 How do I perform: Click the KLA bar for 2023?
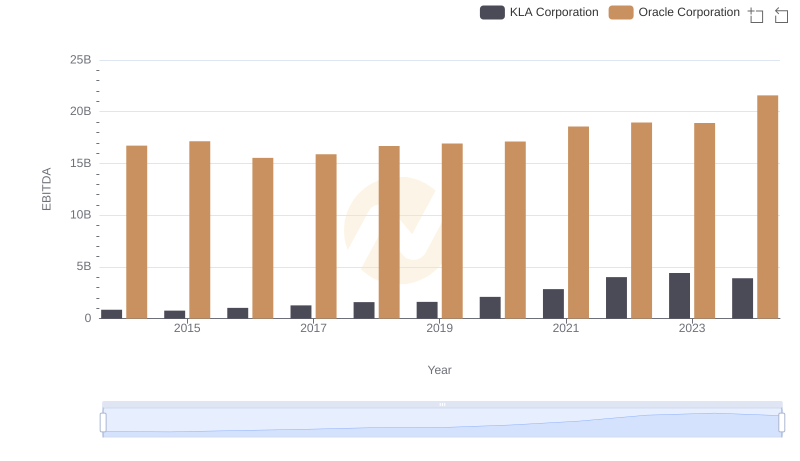pyautogui.click(x=679, y=296)
